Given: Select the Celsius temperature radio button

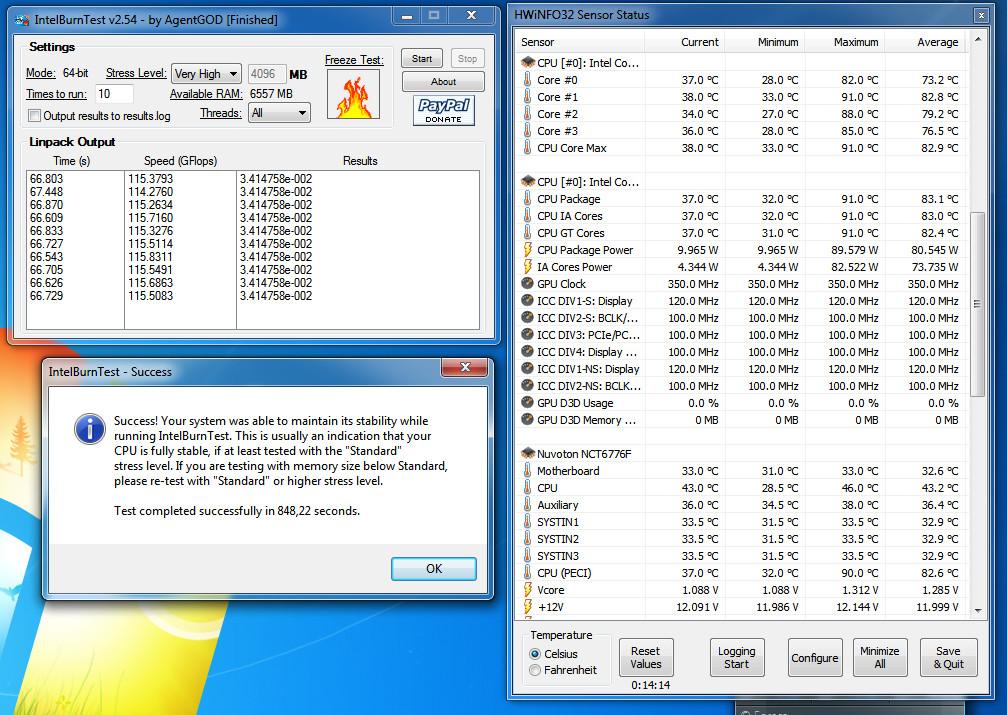Looking at the screenshot, I should pyautogui.click(x=535, y=654).
